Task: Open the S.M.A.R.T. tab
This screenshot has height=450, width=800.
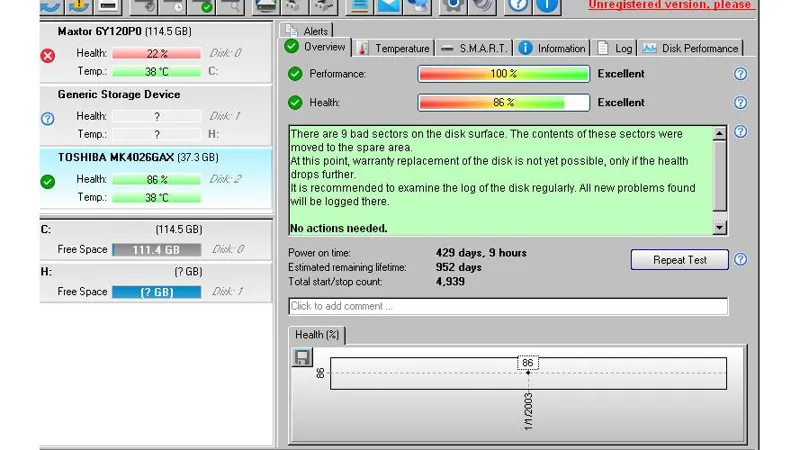Action: [474, 48]
